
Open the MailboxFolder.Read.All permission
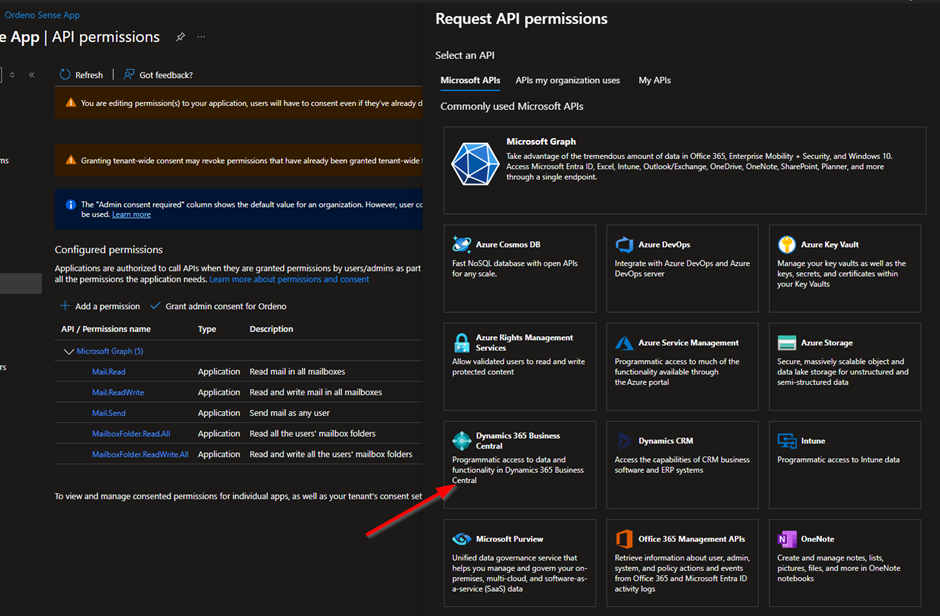pos(131,434)
